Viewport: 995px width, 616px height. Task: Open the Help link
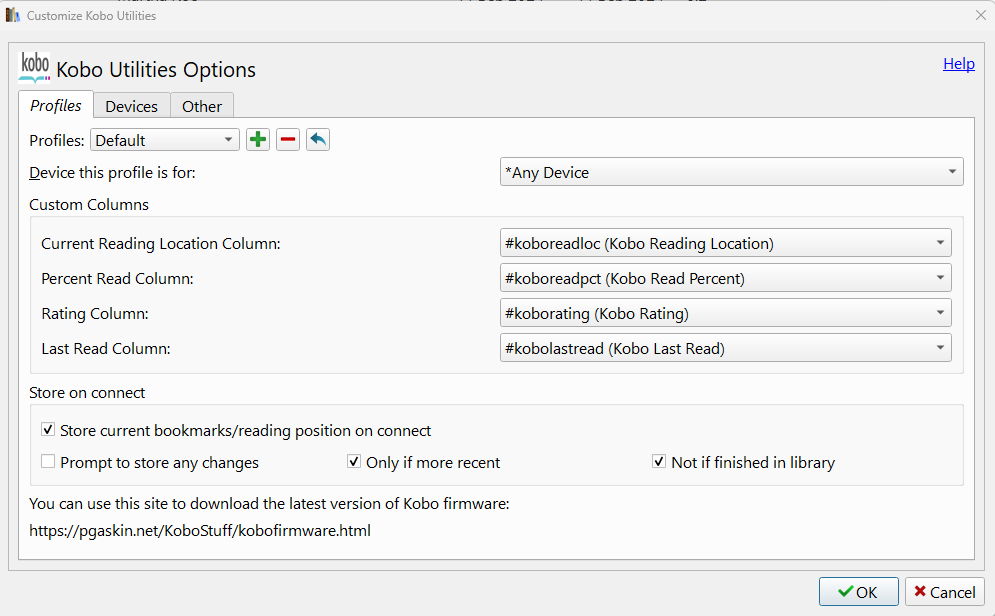click(x=958, y=64)
